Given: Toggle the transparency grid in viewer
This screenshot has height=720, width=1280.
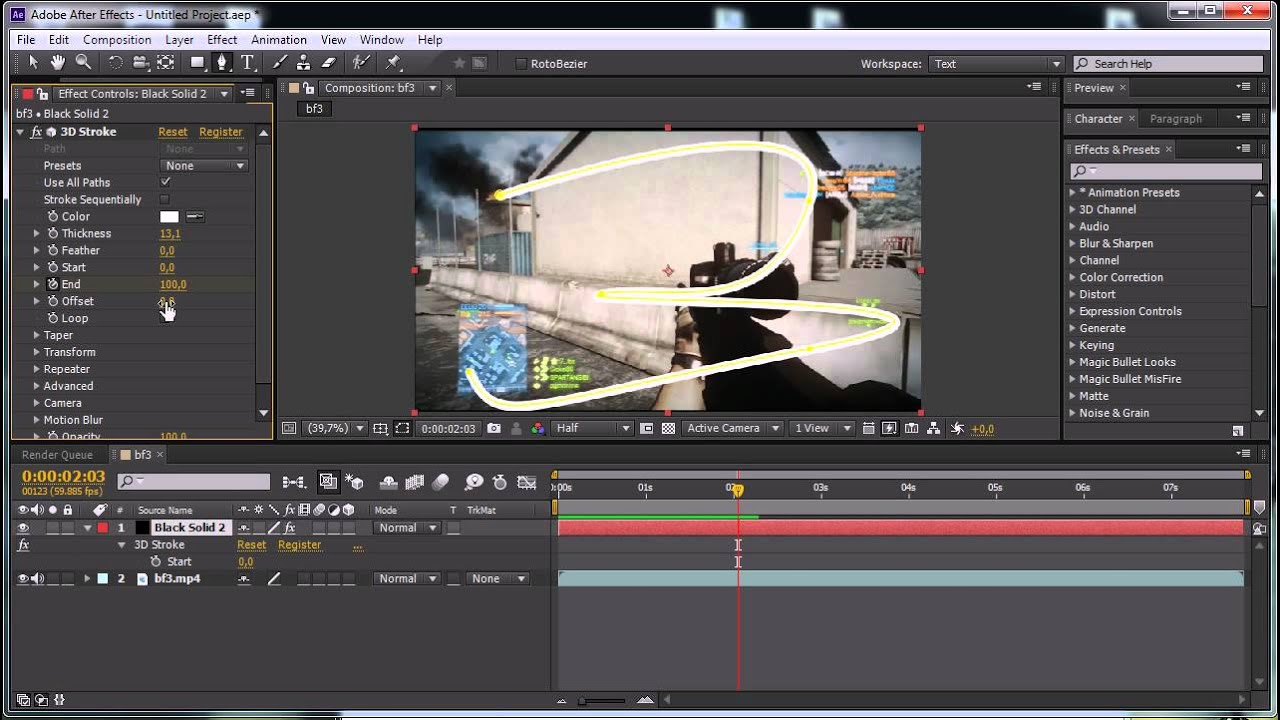Looking at the screenshot, I should [x=668, y=428].
